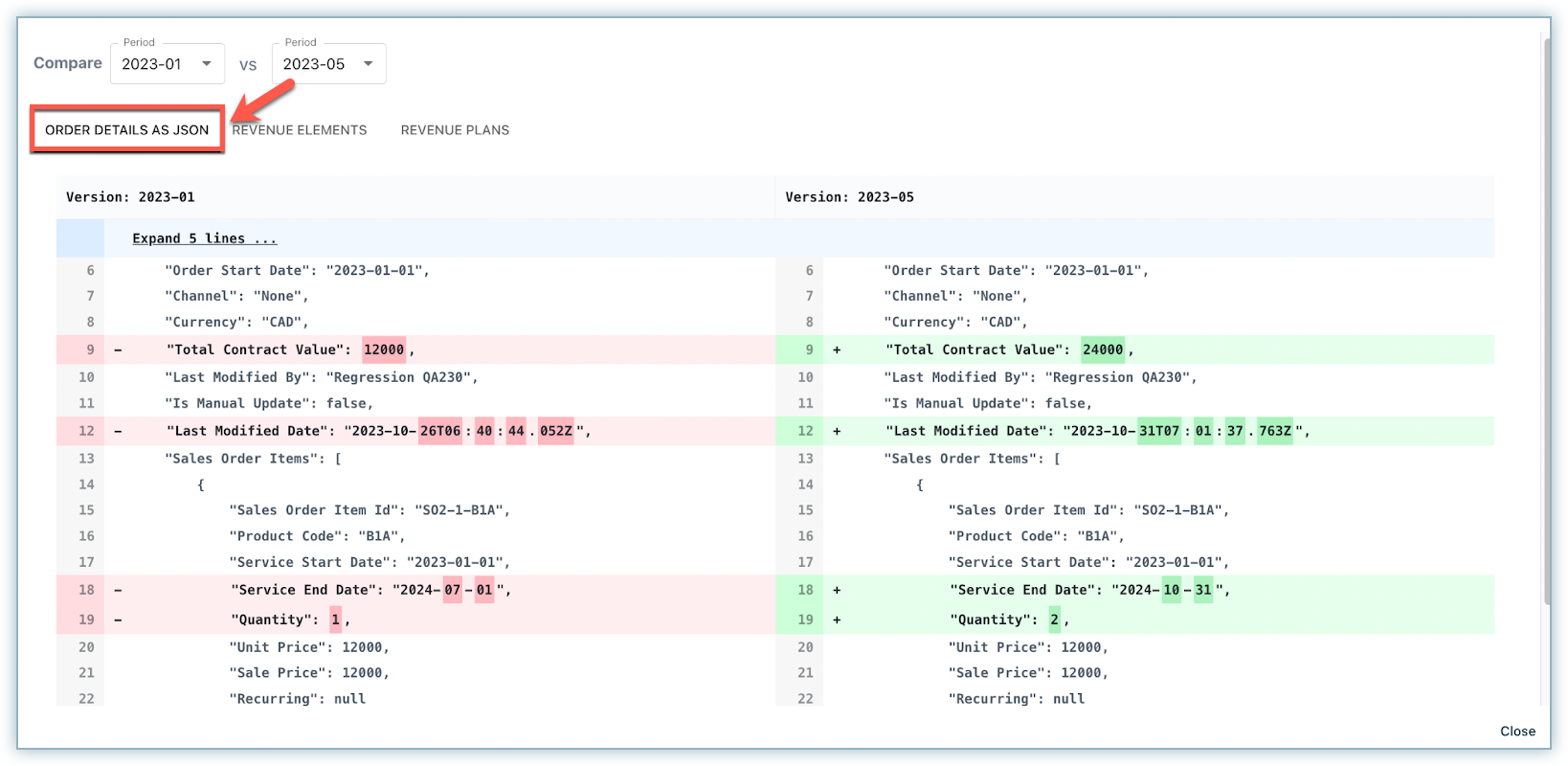Open the Revenue Plans tab
The image size is (1568, 766).
pos(455,130)
